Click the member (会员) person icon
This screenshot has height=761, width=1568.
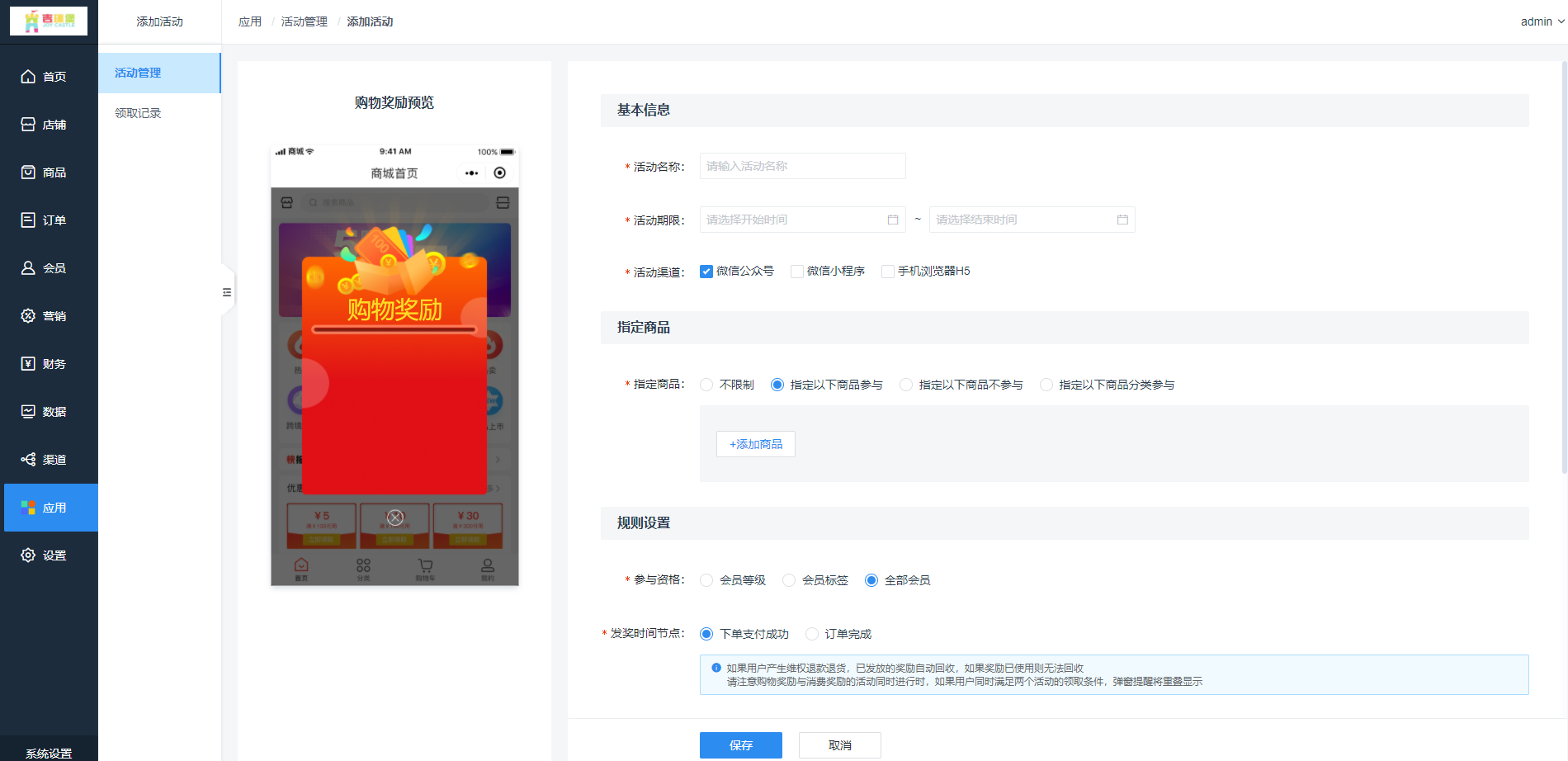coord(28,268)
